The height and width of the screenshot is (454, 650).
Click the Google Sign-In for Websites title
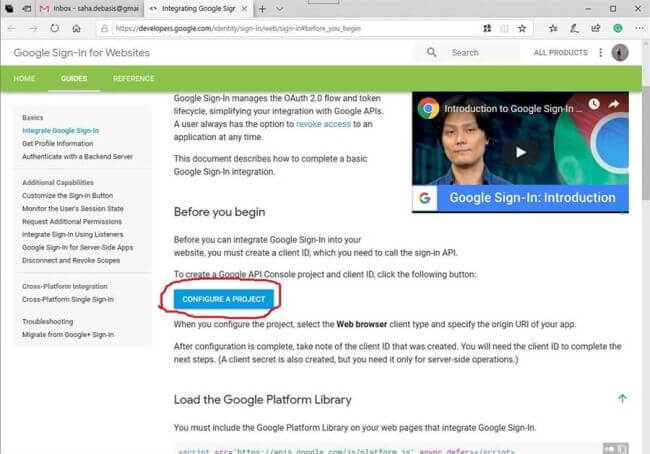pyautogui.click(x=82, y=53)
